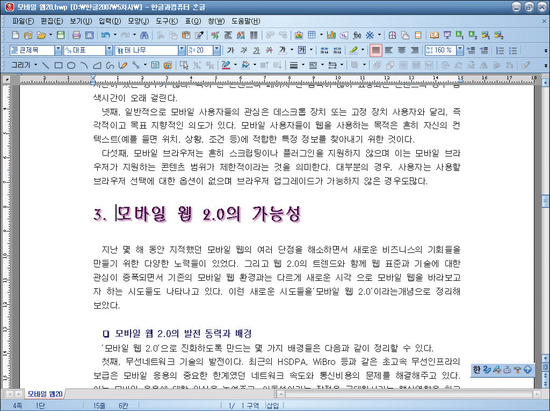Open the 파일(F) menu
This screenshot has width=550, height=411.
click(23, 21)
